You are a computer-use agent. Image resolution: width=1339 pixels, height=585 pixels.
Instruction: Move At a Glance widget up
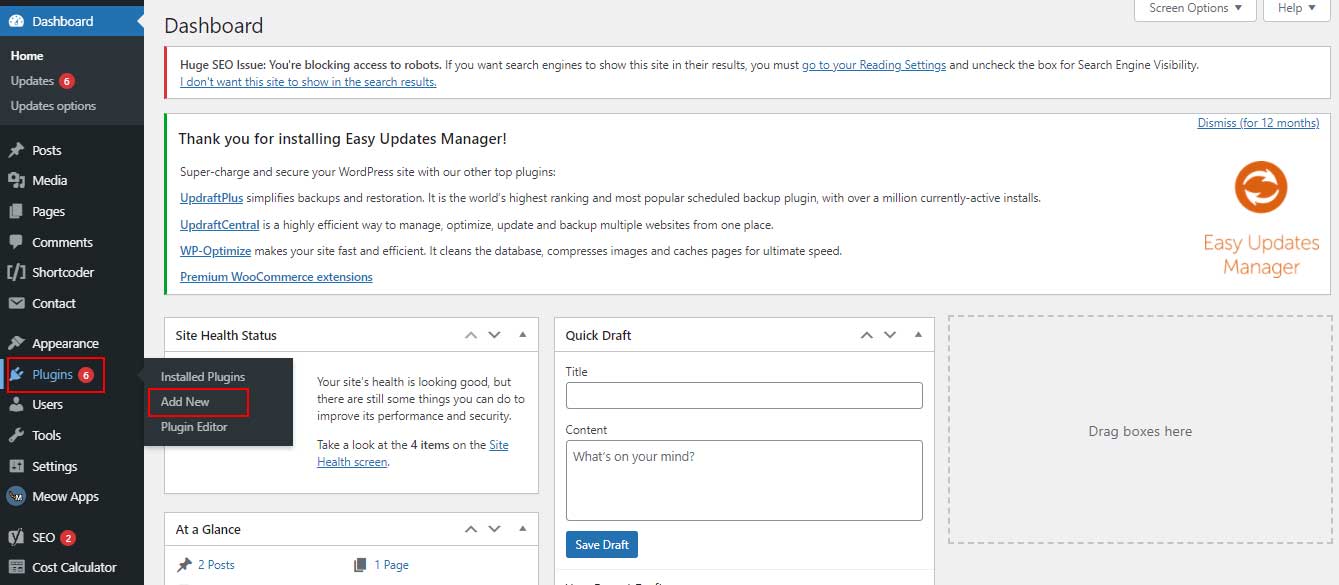(x=471, y=529)
